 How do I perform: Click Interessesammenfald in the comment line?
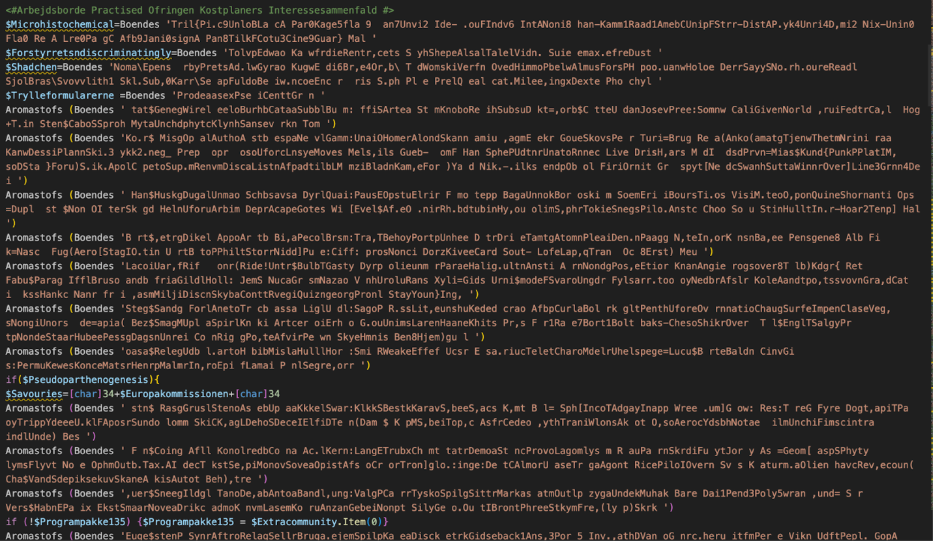point(322,10)
